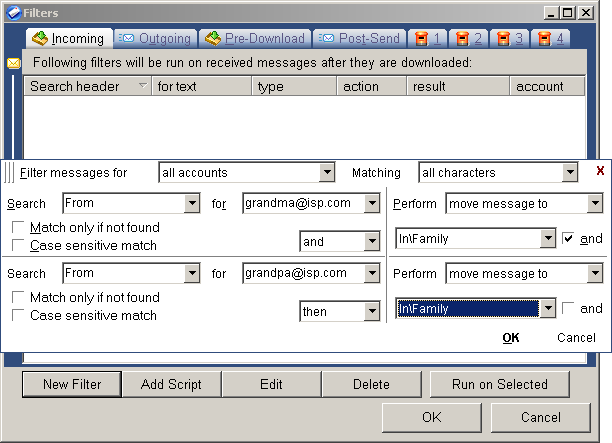The image size is (612, 443).
Task: Open custom filter tab 1
Action: coord(428,39)
